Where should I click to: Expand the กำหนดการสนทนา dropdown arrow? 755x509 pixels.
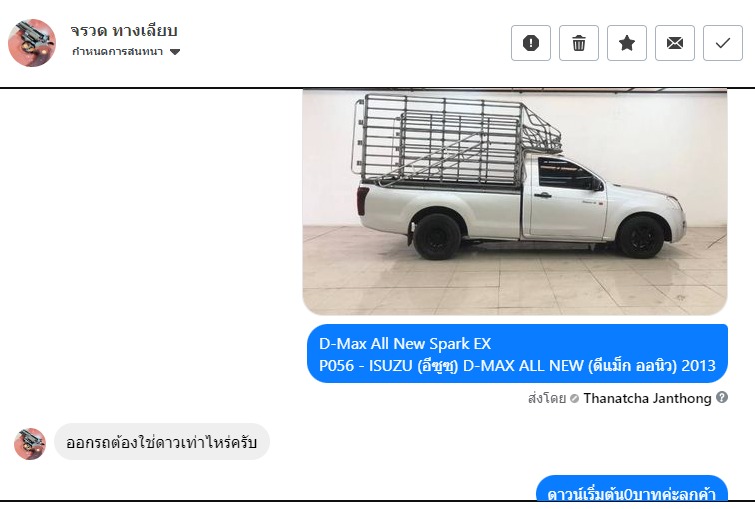175,52
